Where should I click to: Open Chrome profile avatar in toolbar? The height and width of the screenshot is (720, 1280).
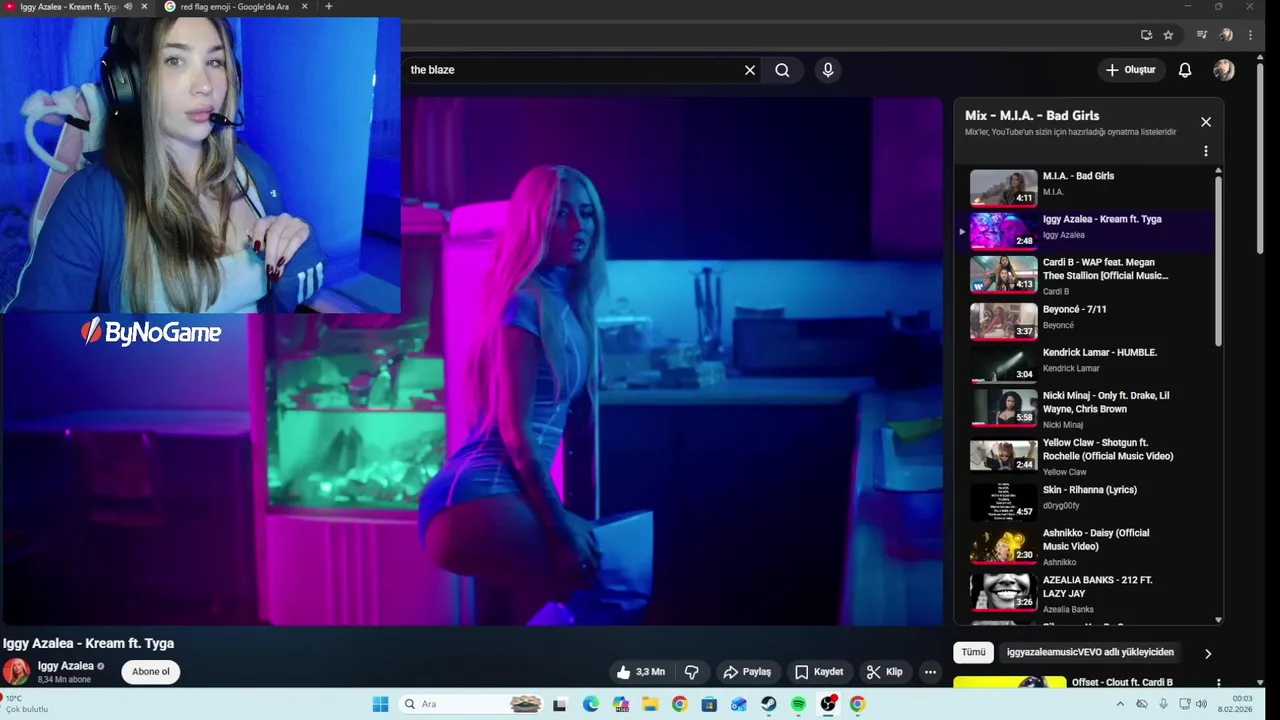pos(1226,35)
